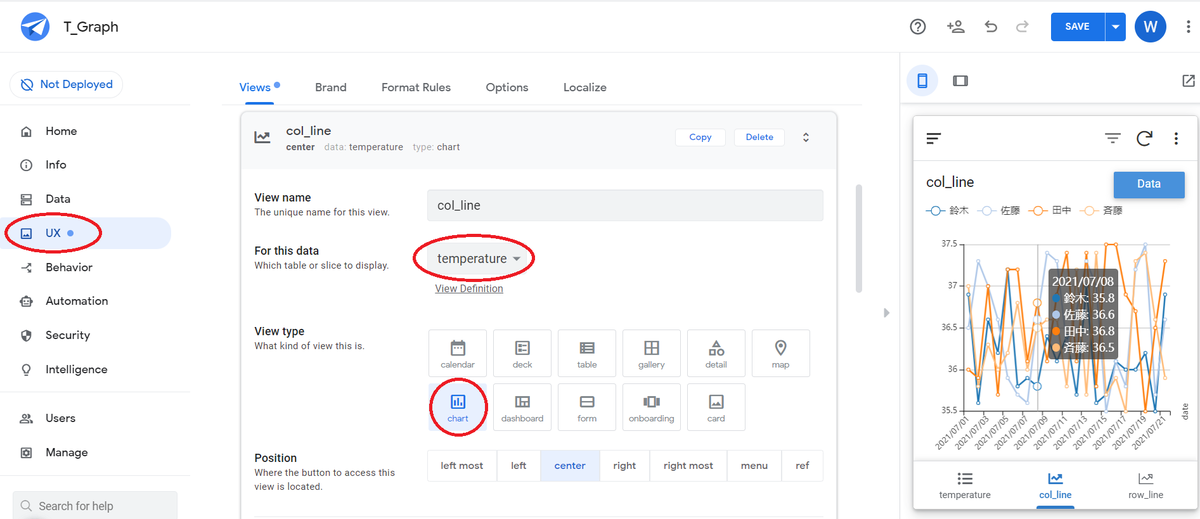Image resolution: width=1200 pixels, height=519 pixels.
Task: Select the gallery view type
Action: (x=651, y=354)
